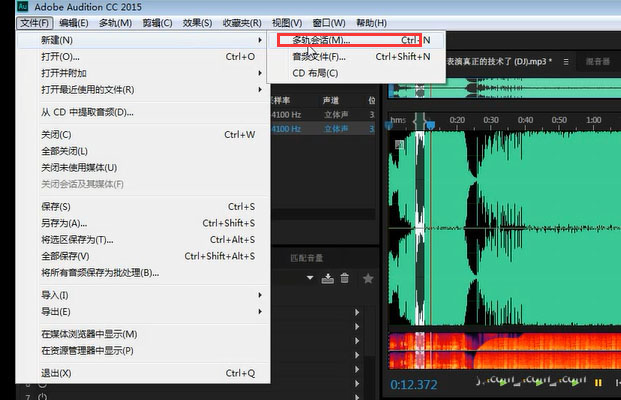Open the 文件(F) menu
Viewport: 621px width, 400px height.
[x=34, y=23]
